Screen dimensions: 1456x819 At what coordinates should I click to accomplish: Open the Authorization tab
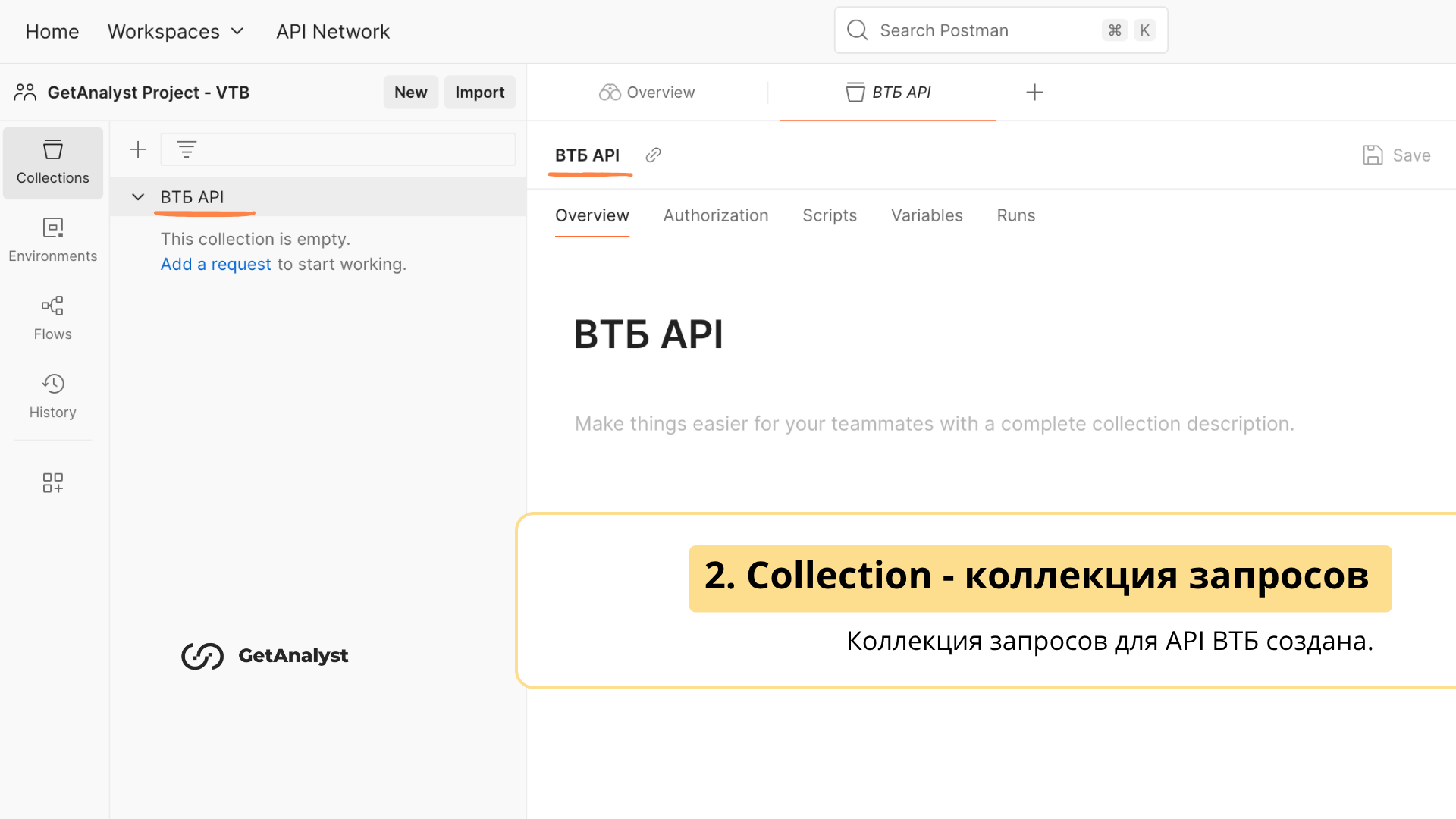[716, 215]
